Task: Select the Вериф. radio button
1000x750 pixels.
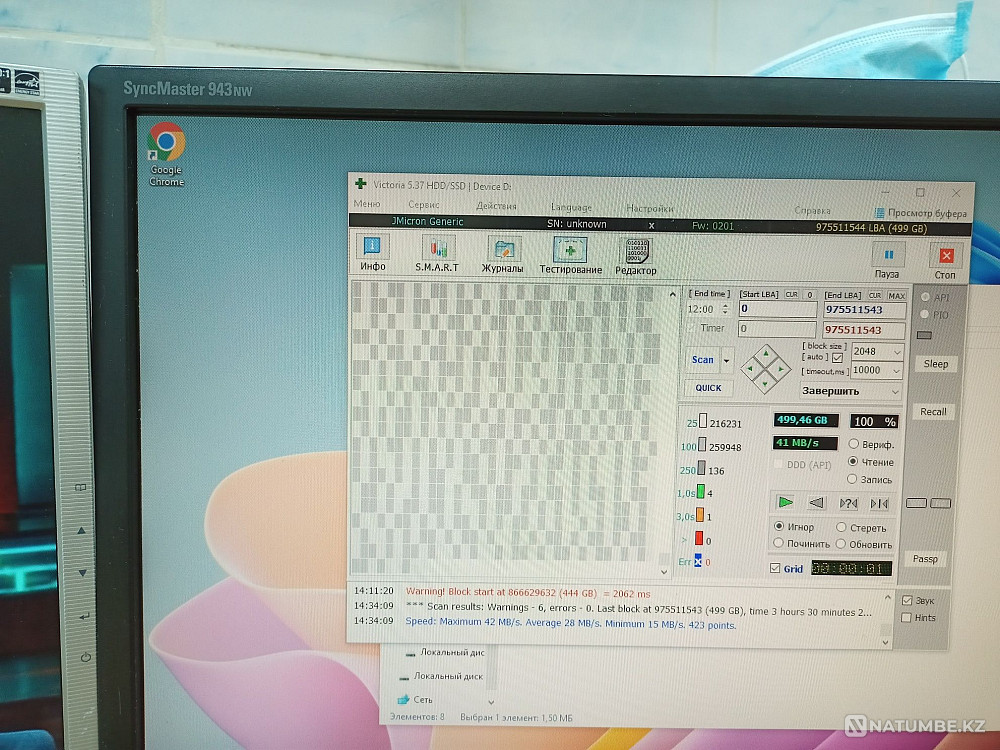Action: (853, 443)
